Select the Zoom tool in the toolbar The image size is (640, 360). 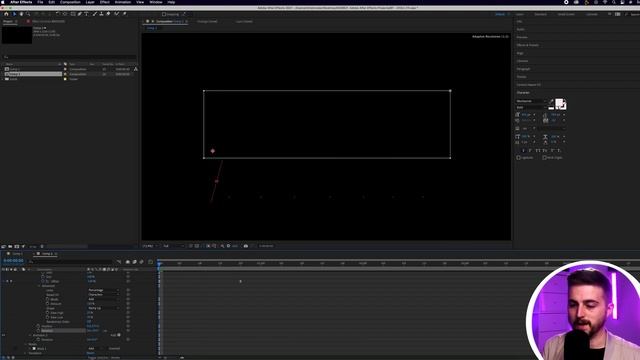pos(28,14)
